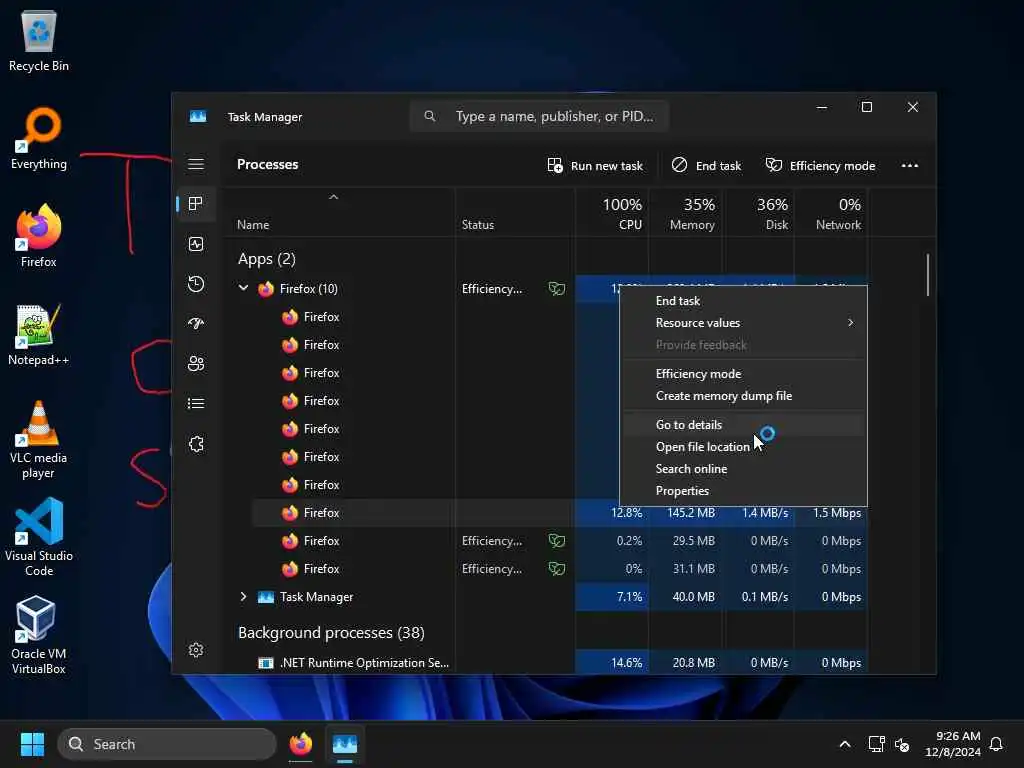Sort by Network column header
The image size is (1024, 768).
[x=831, y=214]
